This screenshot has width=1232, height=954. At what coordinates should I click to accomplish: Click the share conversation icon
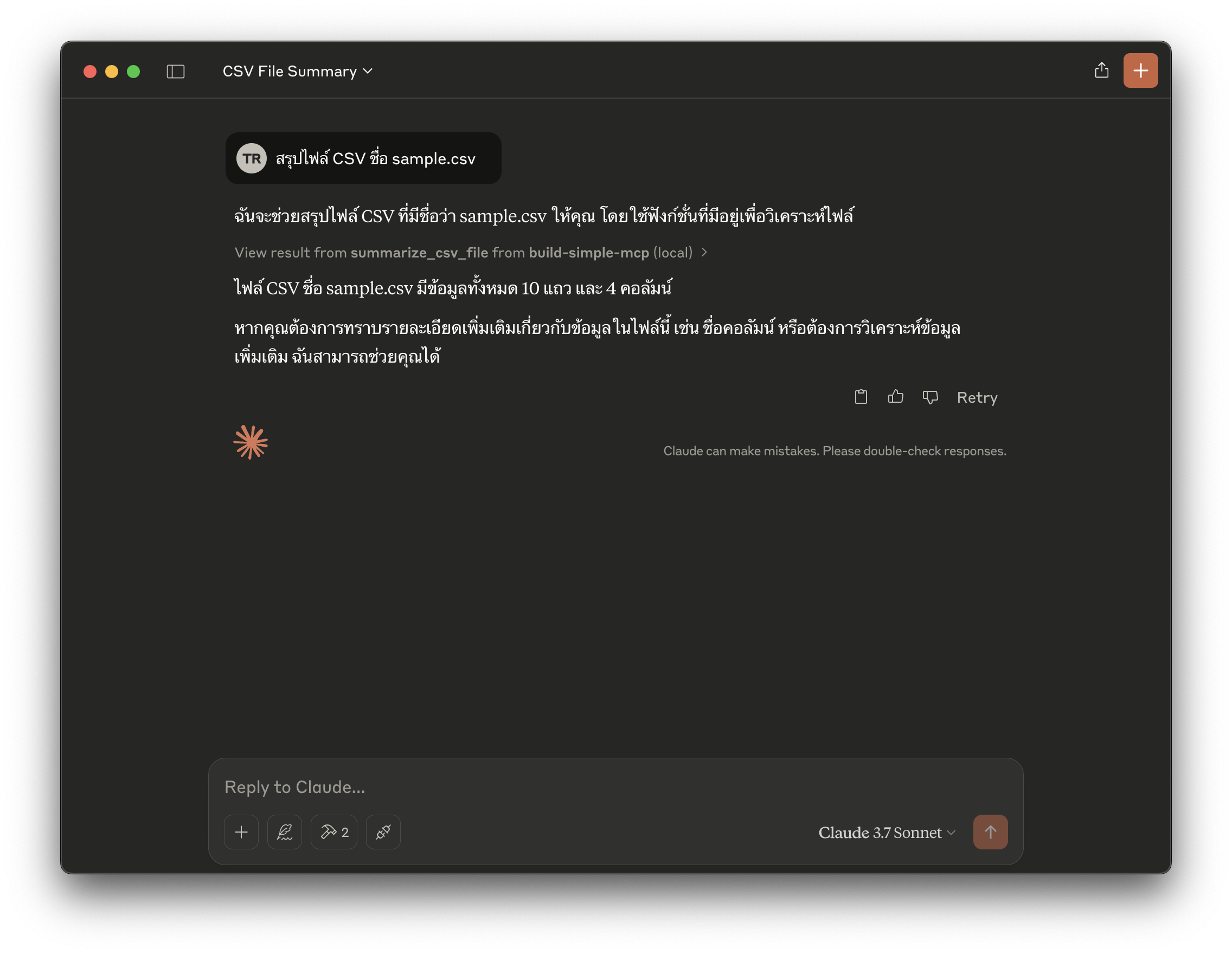(x=1101, y=70)
